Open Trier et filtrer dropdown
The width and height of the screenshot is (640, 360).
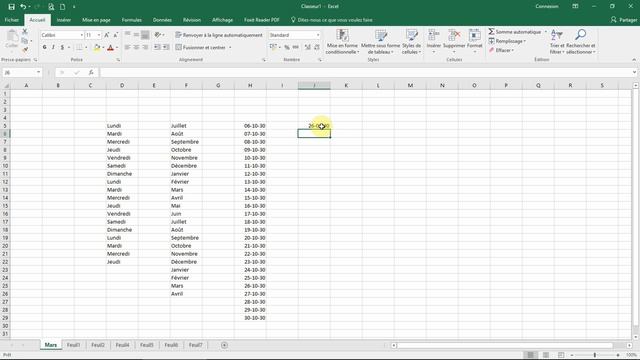pyautogui.click(x=557, y=41)
